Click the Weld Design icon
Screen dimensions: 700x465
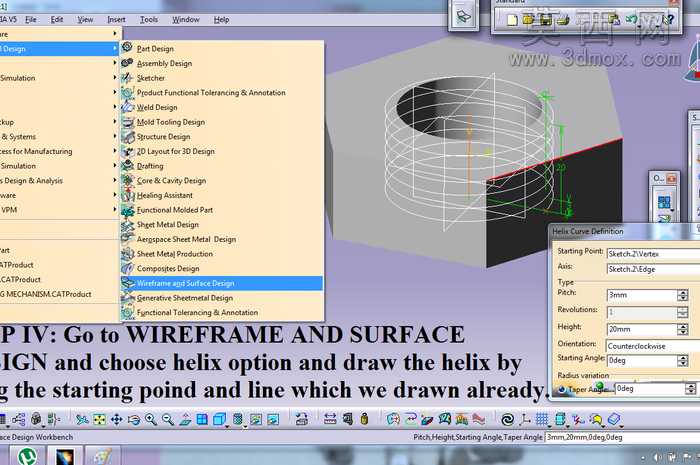tap(128, 107)
